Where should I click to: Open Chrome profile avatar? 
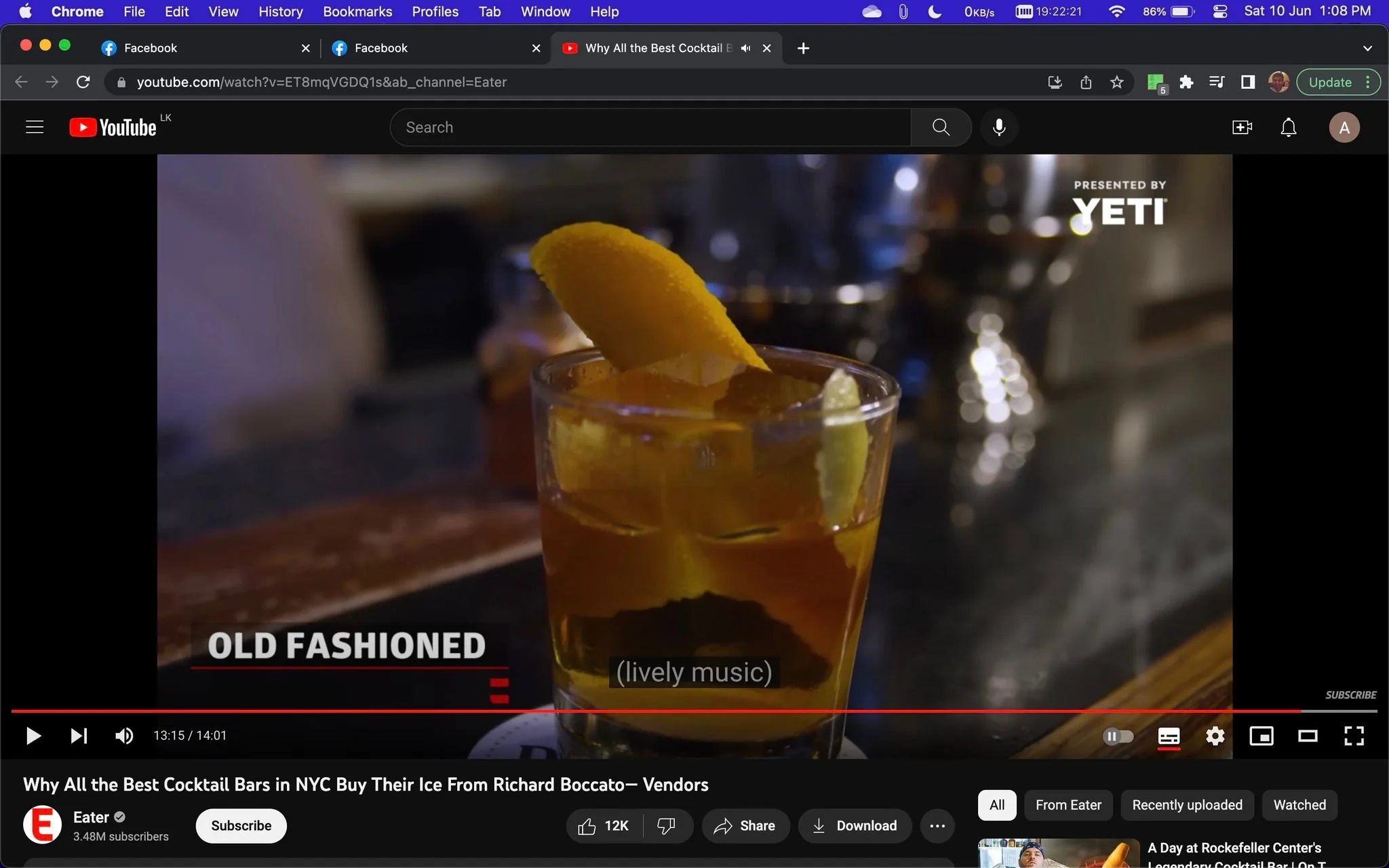(x=1278, y=82)
